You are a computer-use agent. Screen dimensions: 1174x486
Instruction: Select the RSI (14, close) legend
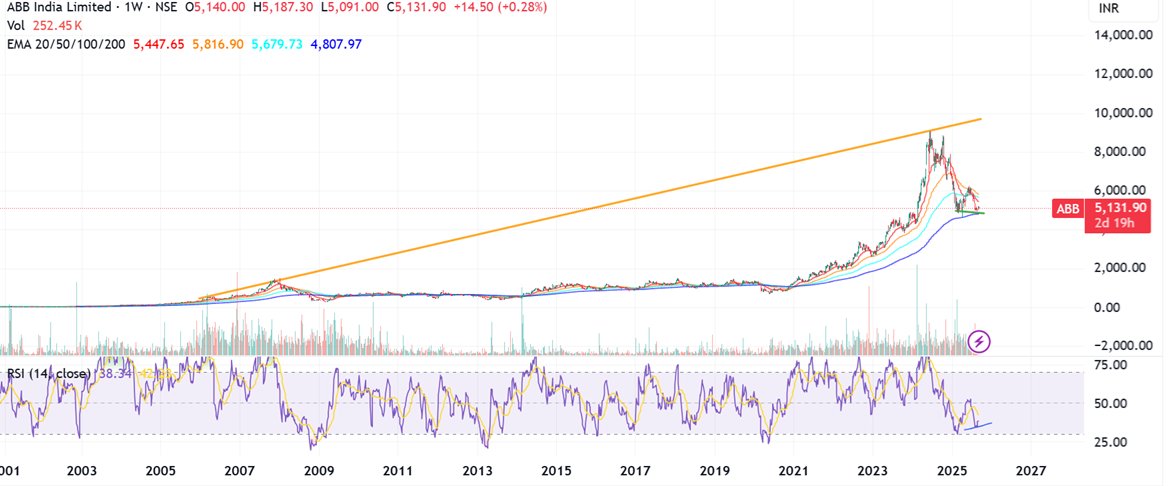pyautogui.click(x=49, y=372)
